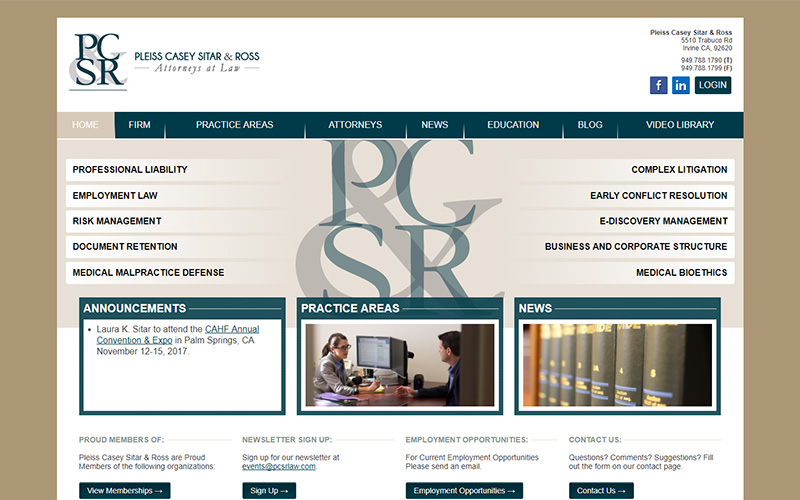This screenshot has width=800, height=500.
Task: Click the newsletter Sign Up button
Action: 269,491
